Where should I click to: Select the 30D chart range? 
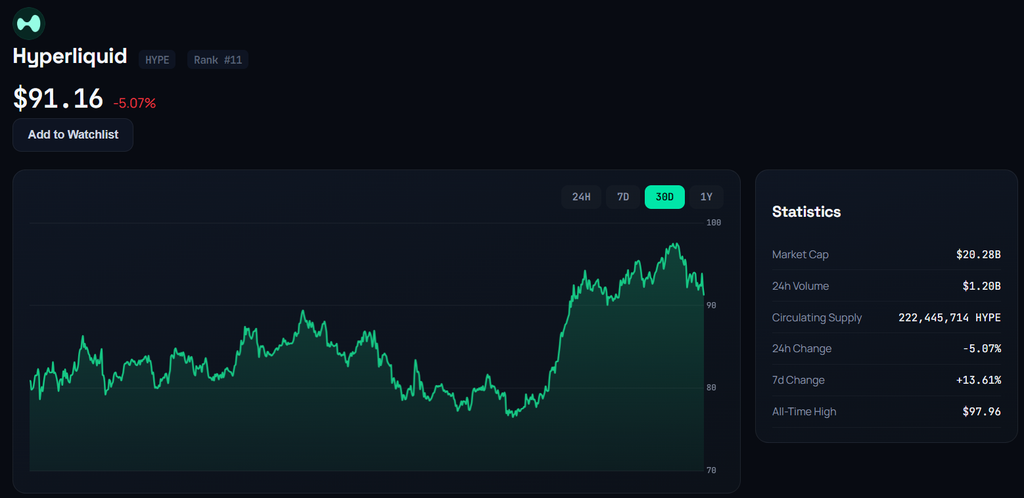point(665,197)
